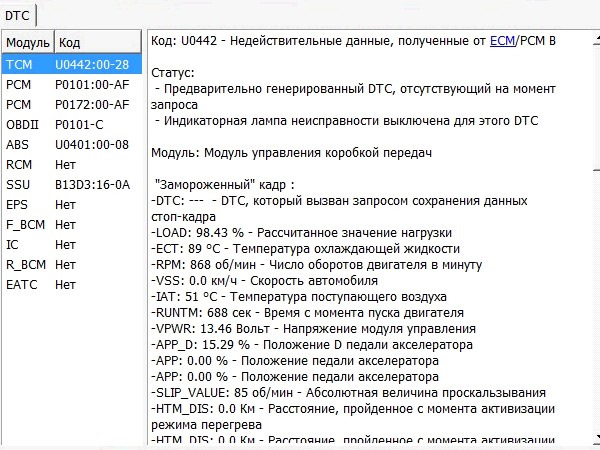Select the R_BCM module row

point(72,265)
